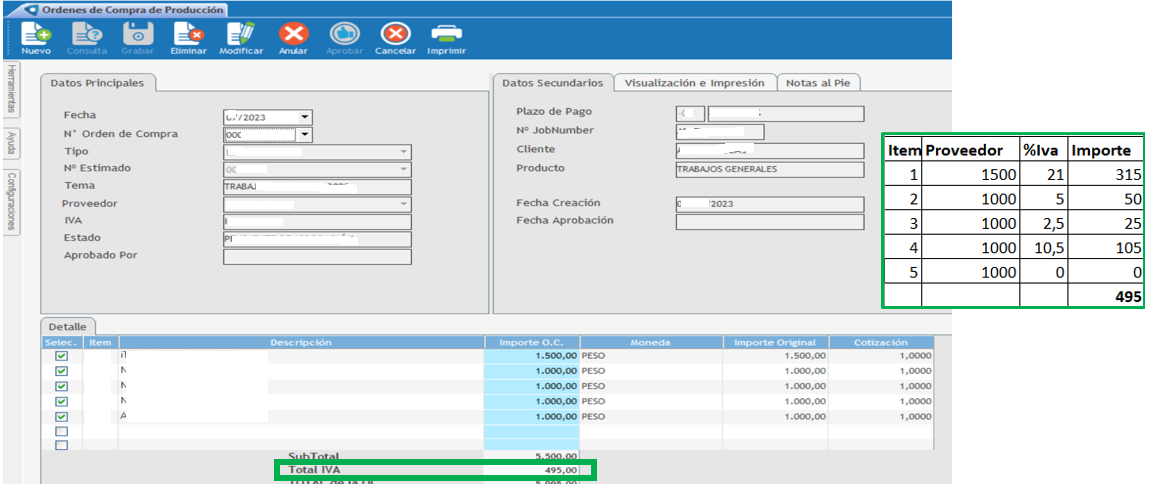Click the Moneda column header

(651, 342)
